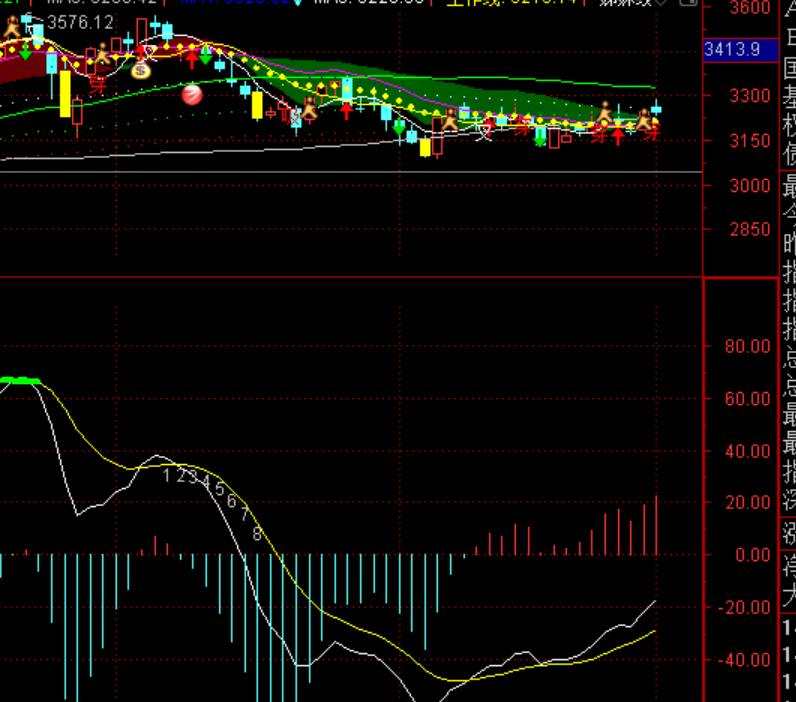Select the latest cyan candle at the chart's right end
Screen dimensions: 796x702
(656, 108)
